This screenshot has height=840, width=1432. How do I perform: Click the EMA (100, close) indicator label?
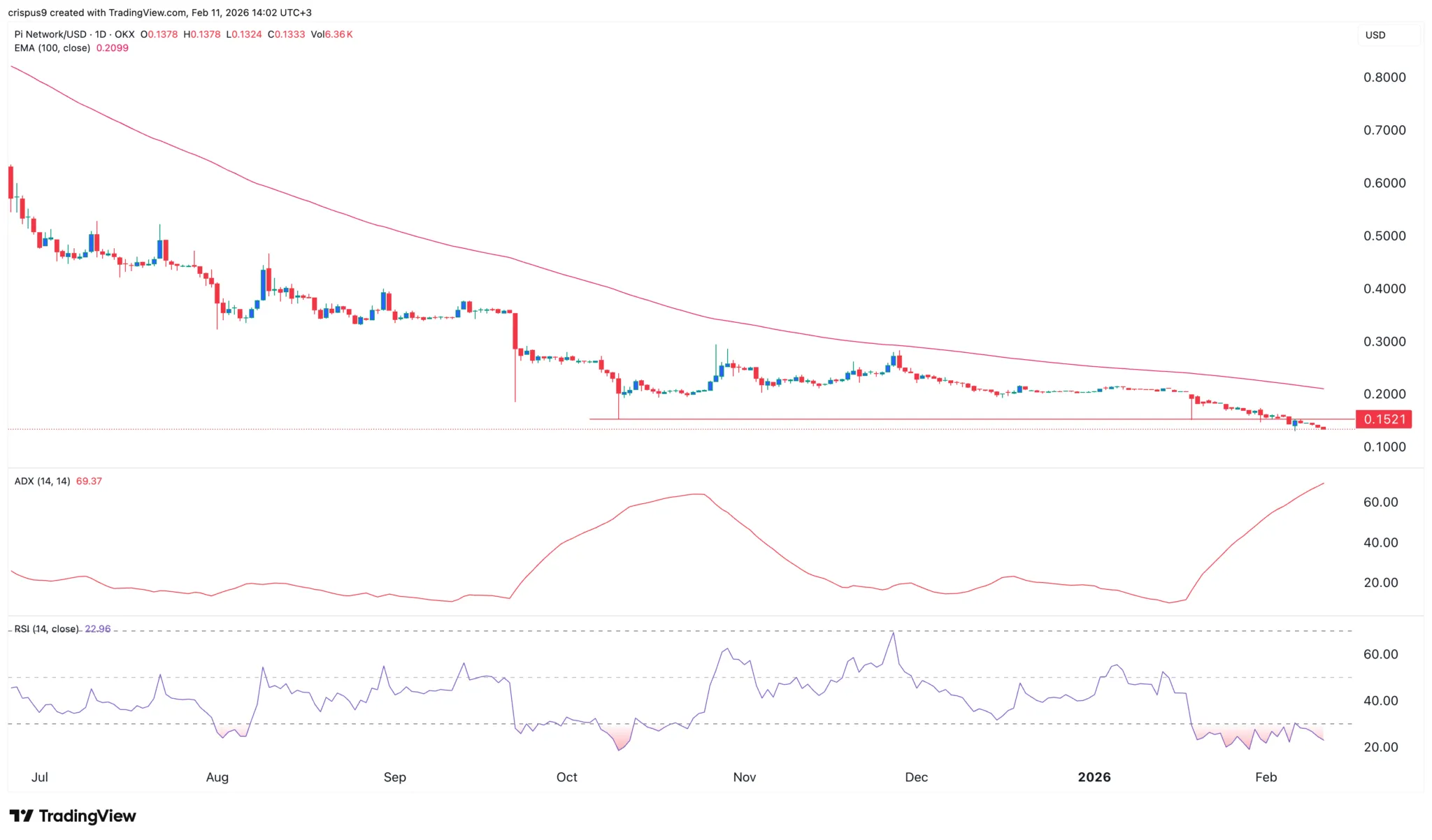(x=52, y=48)
